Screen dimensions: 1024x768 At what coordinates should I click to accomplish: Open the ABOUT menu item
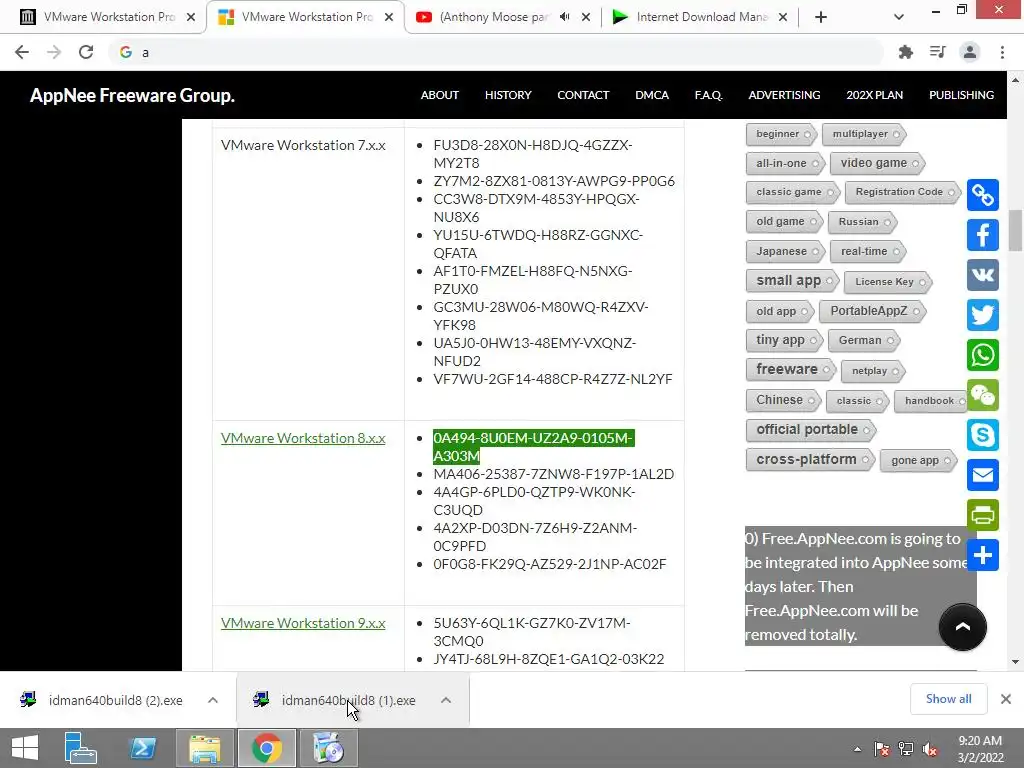pyautogui.click(x=440, y=95)
